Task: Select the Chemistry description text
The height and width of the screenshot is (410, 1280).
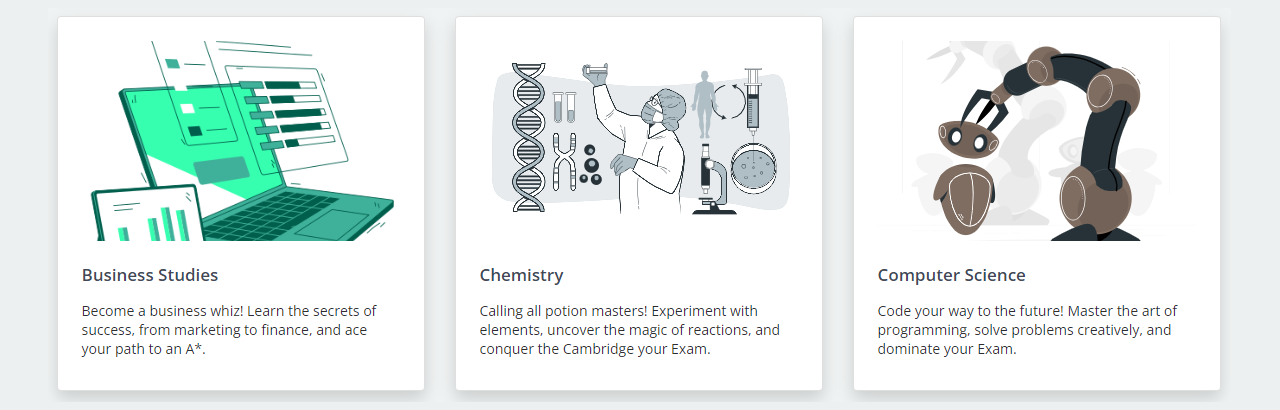Action: (629, 330)
